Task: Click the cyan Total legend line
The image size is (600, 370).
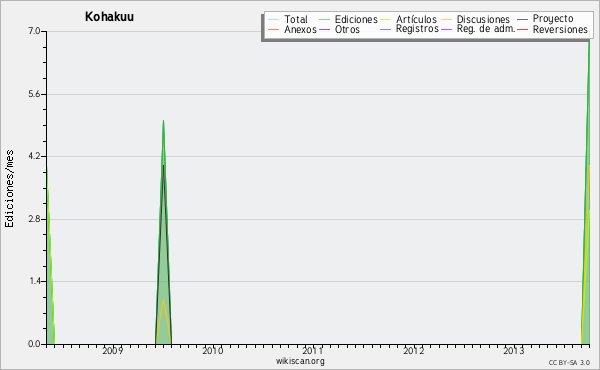Action: pyautogui.click(x=274, y=20)
